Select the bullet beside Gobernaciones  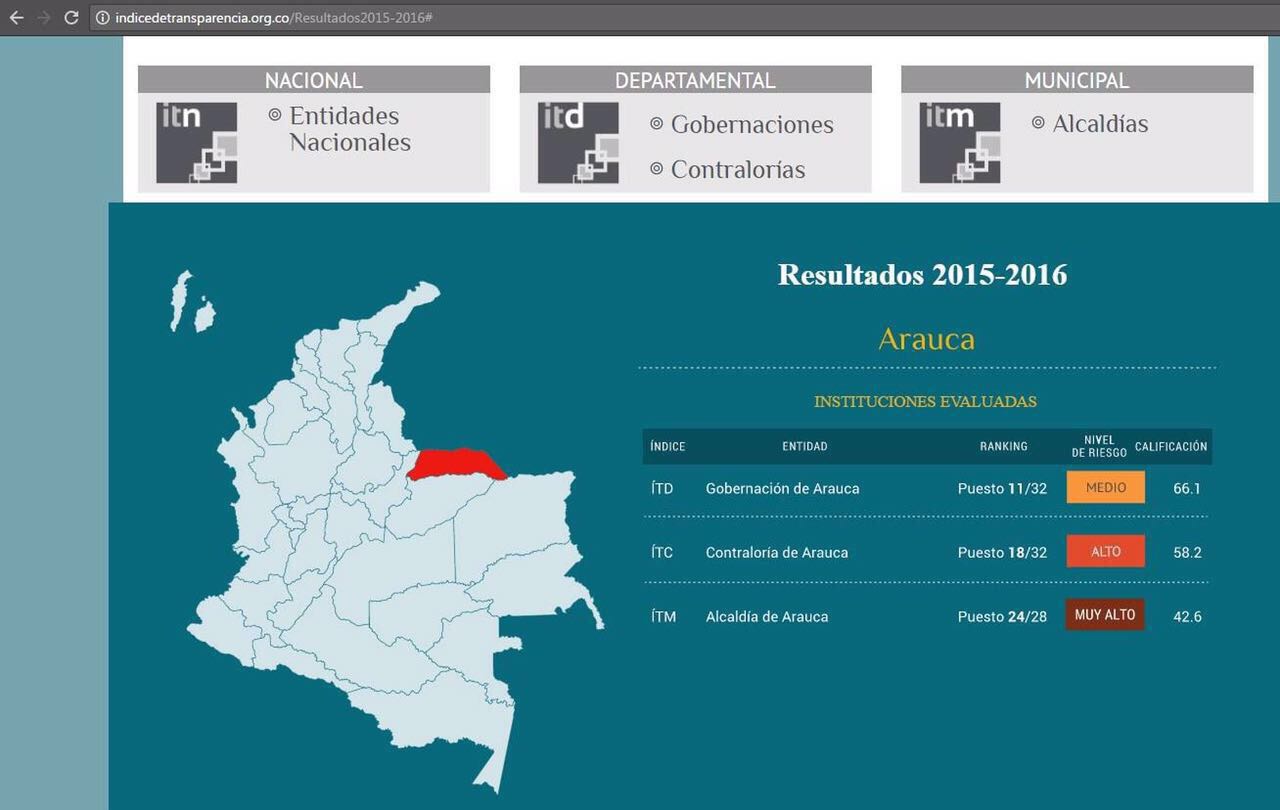click(657, 124)
